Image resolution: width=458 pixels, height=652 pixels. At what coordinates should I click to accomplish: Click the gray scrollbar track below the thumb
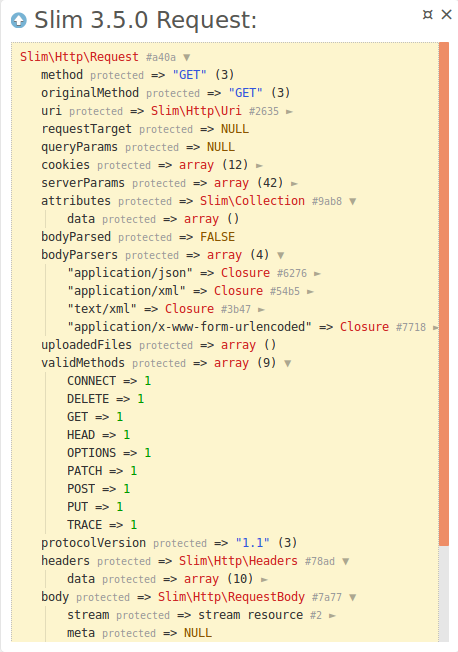pyautogui.click(x=444, y=594)
